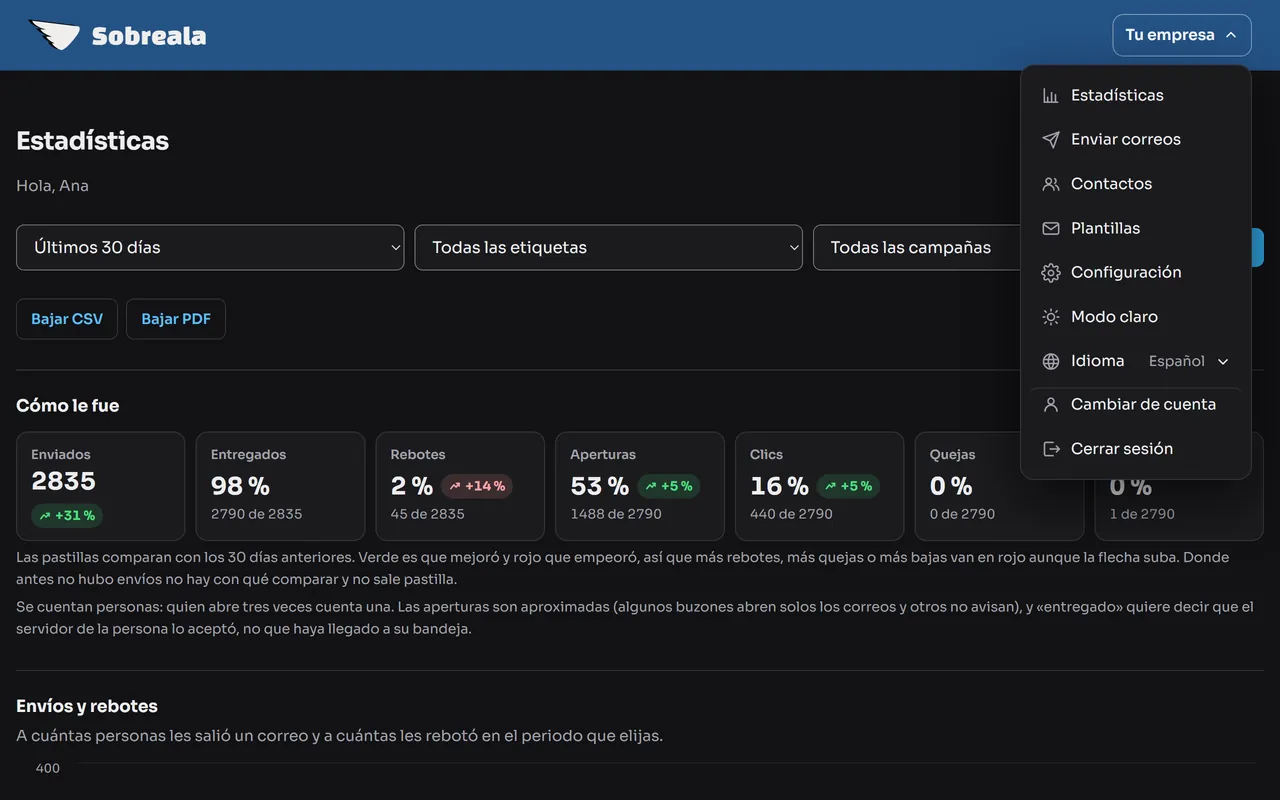Download the report with Bajar CSV
This screenshot has height=800, width=1280.
click(67, 319)
